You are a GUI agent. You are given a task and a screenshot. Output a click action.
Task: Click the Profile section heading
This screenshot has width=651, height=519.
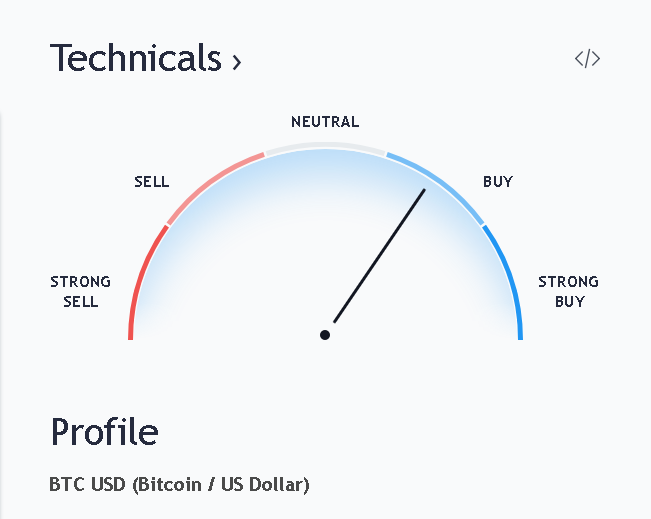[x=104, y=432]
